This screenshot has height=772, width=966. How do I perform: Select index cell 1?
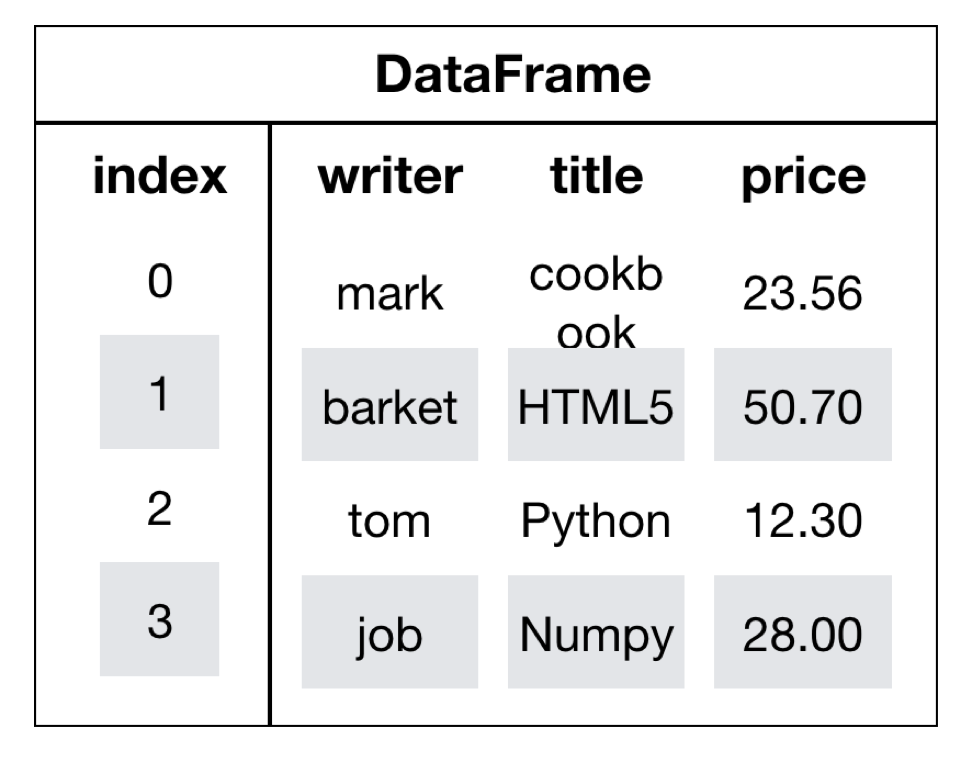click(x=160, y=394)
